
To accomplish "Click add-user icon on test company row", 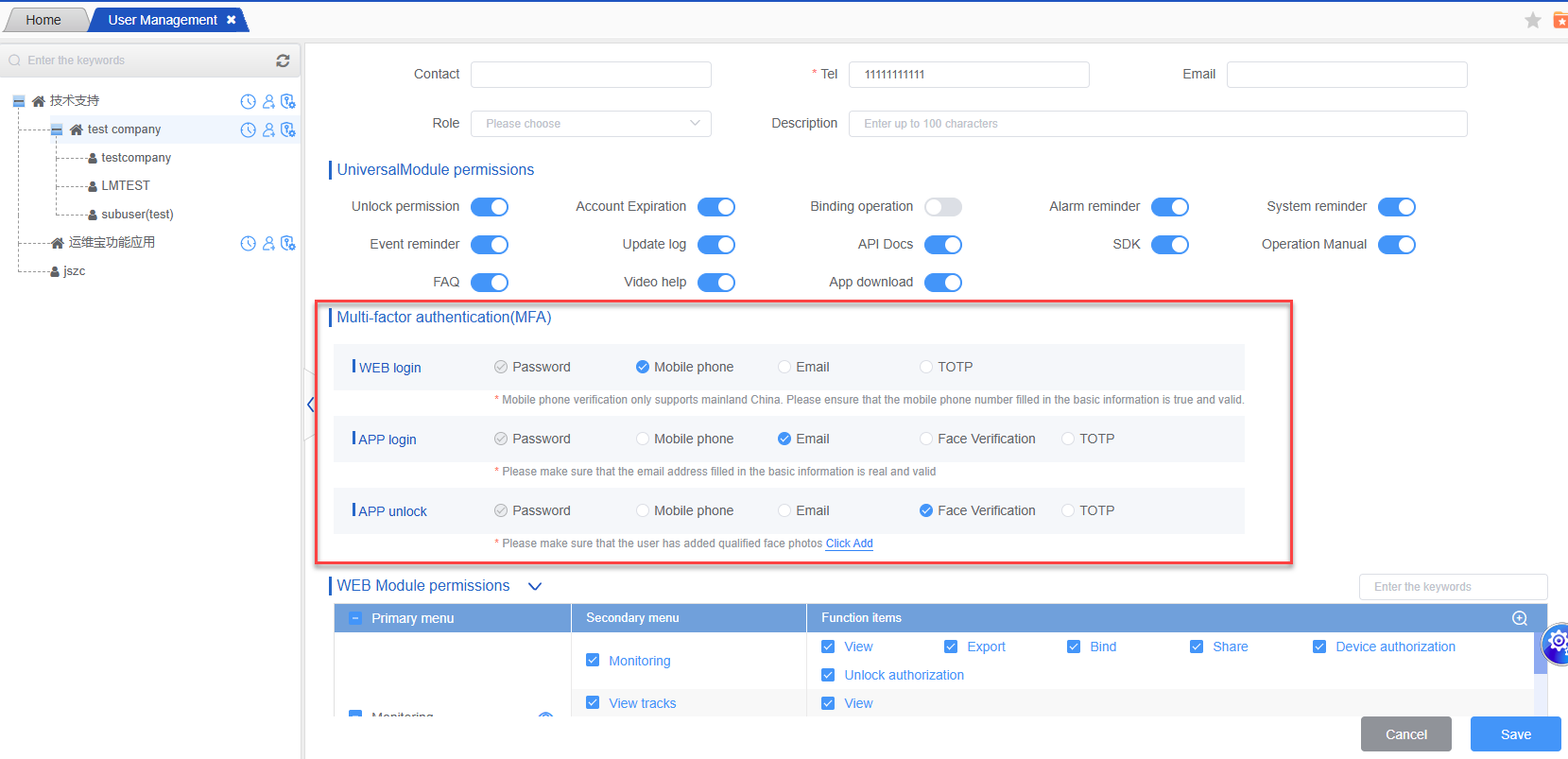I will [x=268, y=130].
